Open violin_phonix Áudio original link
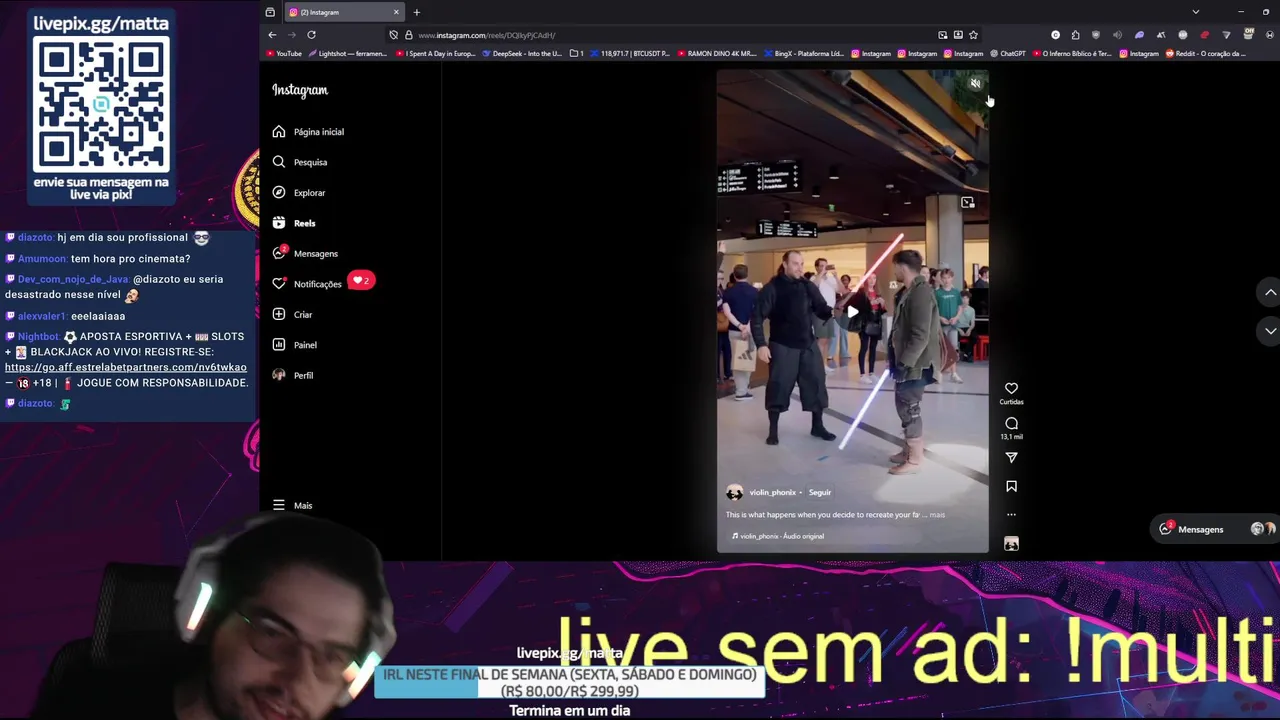The width and height of the screenshot is (1280, 720). pyautogui.click(x=778, y=536)
